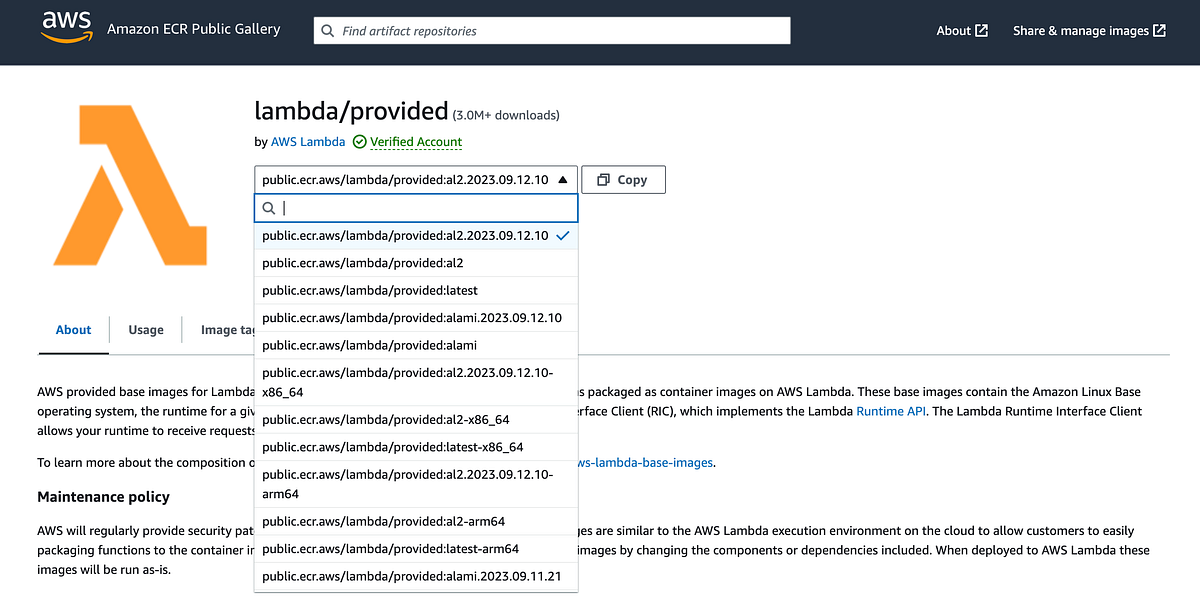This screenshot has width=1200, height=600.
Task: Click the AWS Lambda publisher link
Action: point(307,141)
